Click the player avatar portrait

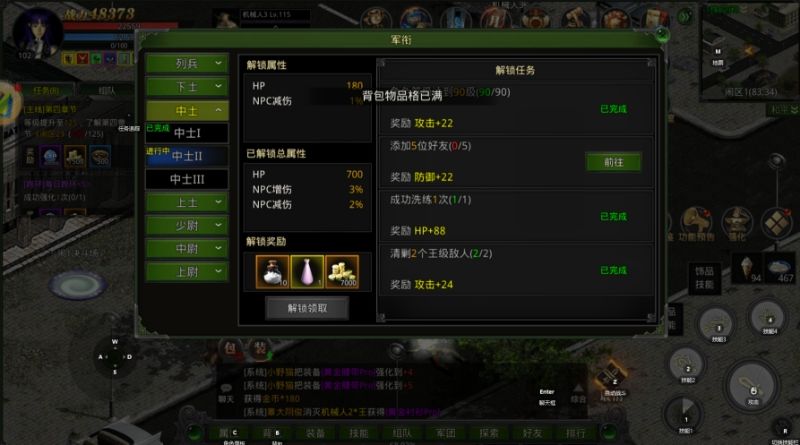[37, 32]
